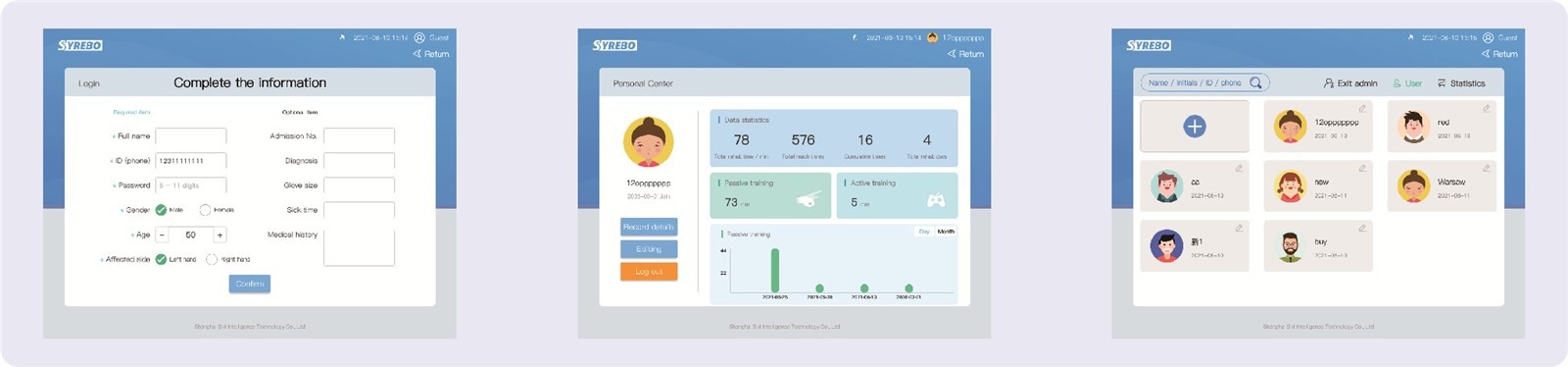Screen dimensions: 1568x367
Task: Click Return arrow in the Login screen
Action: click(417, 54)
